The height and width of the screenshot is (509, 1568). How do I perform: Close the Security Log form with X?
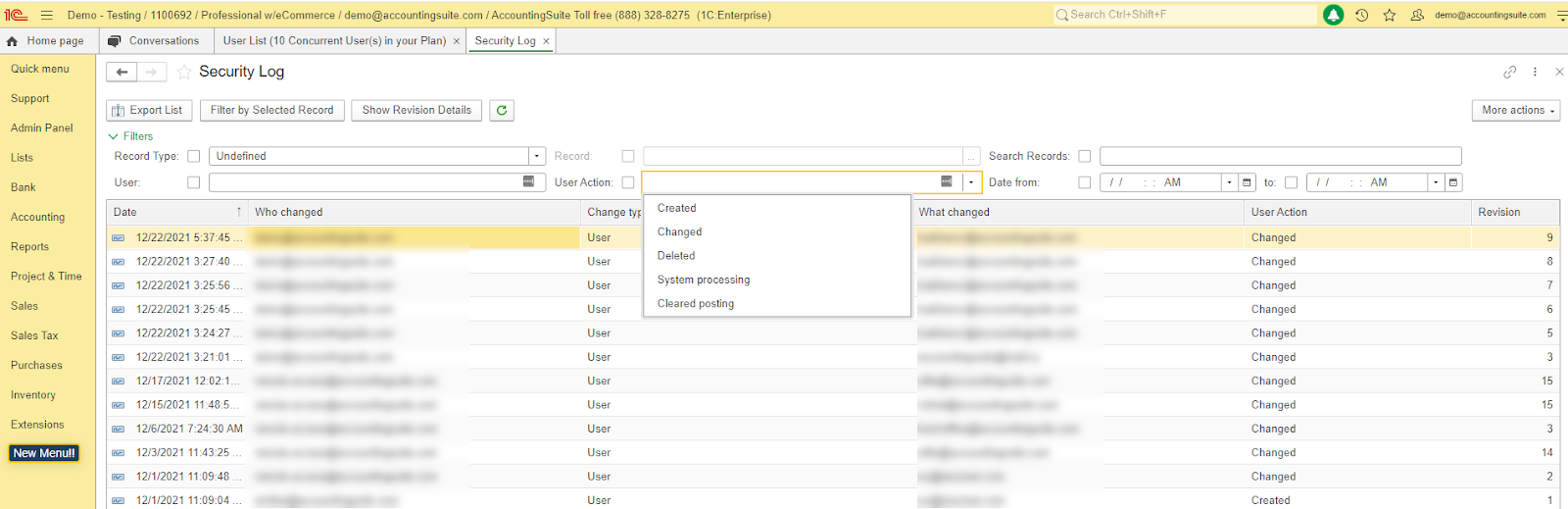coord(1559,72)
